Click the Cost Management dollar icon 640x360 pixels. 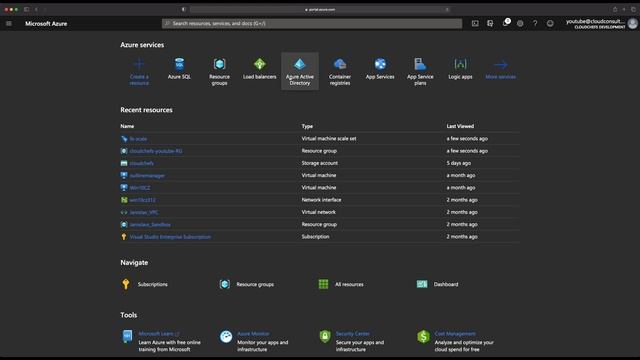(423, 336)
